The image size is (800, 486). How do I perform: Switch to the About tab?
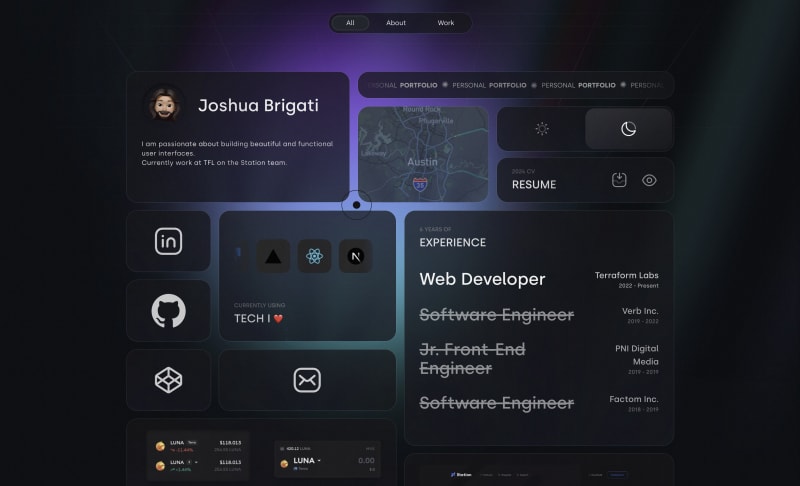click(396, 23)
